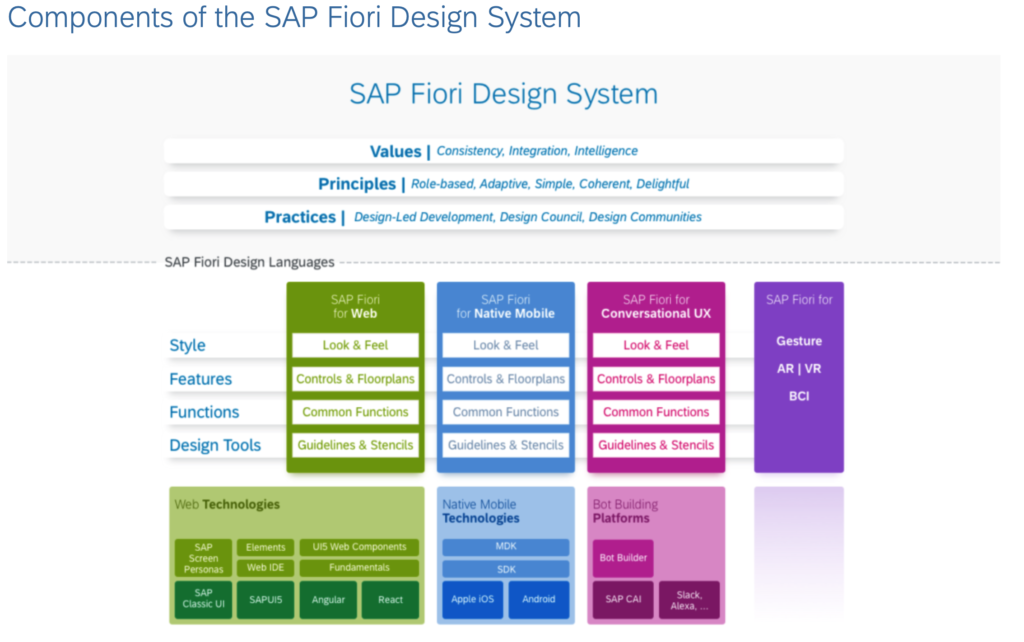Open Guidelines & Stencils in Native Mobile column
This screenshot has width=1024, height=642.
505,445
